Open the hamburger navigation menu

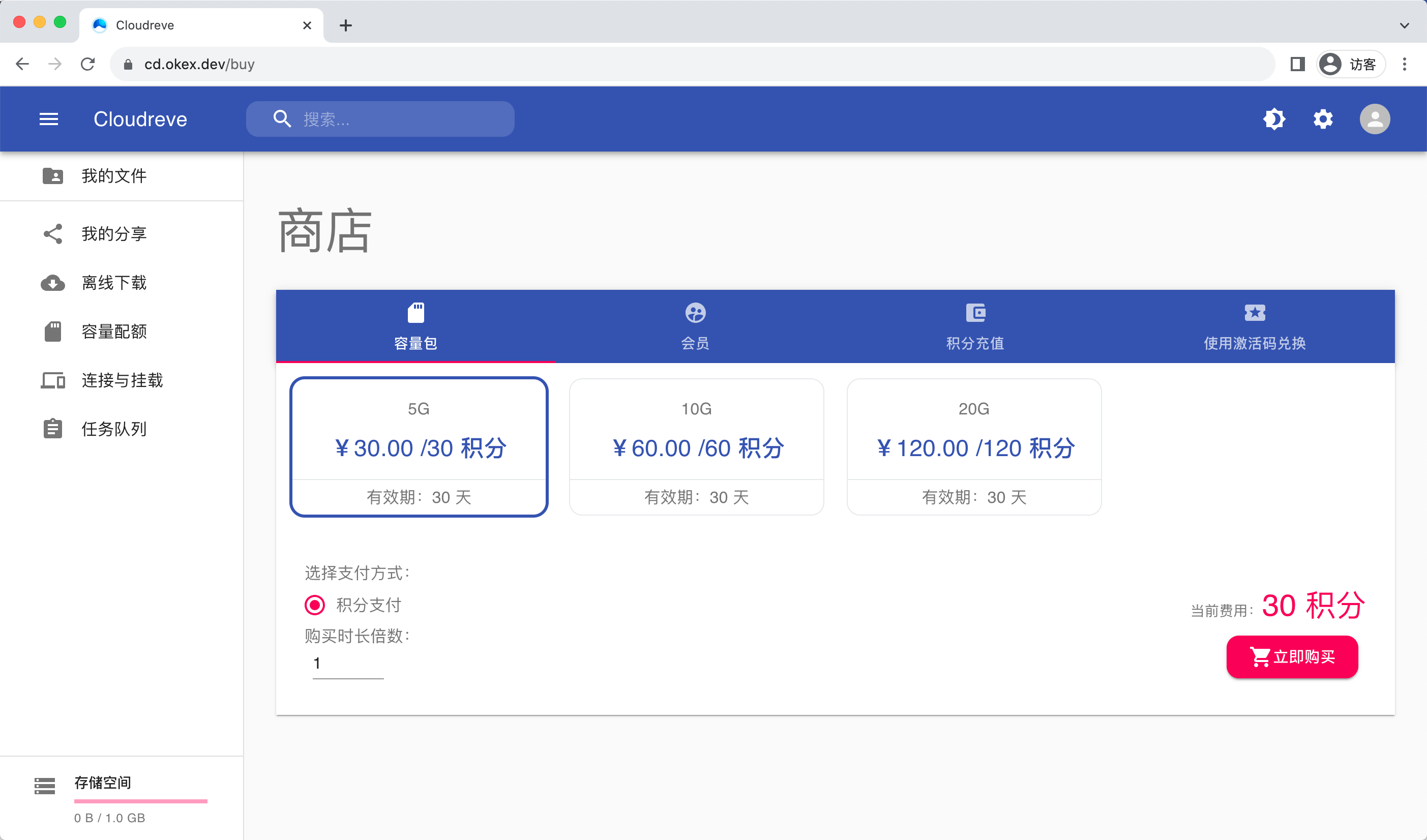tap(49, 119)
